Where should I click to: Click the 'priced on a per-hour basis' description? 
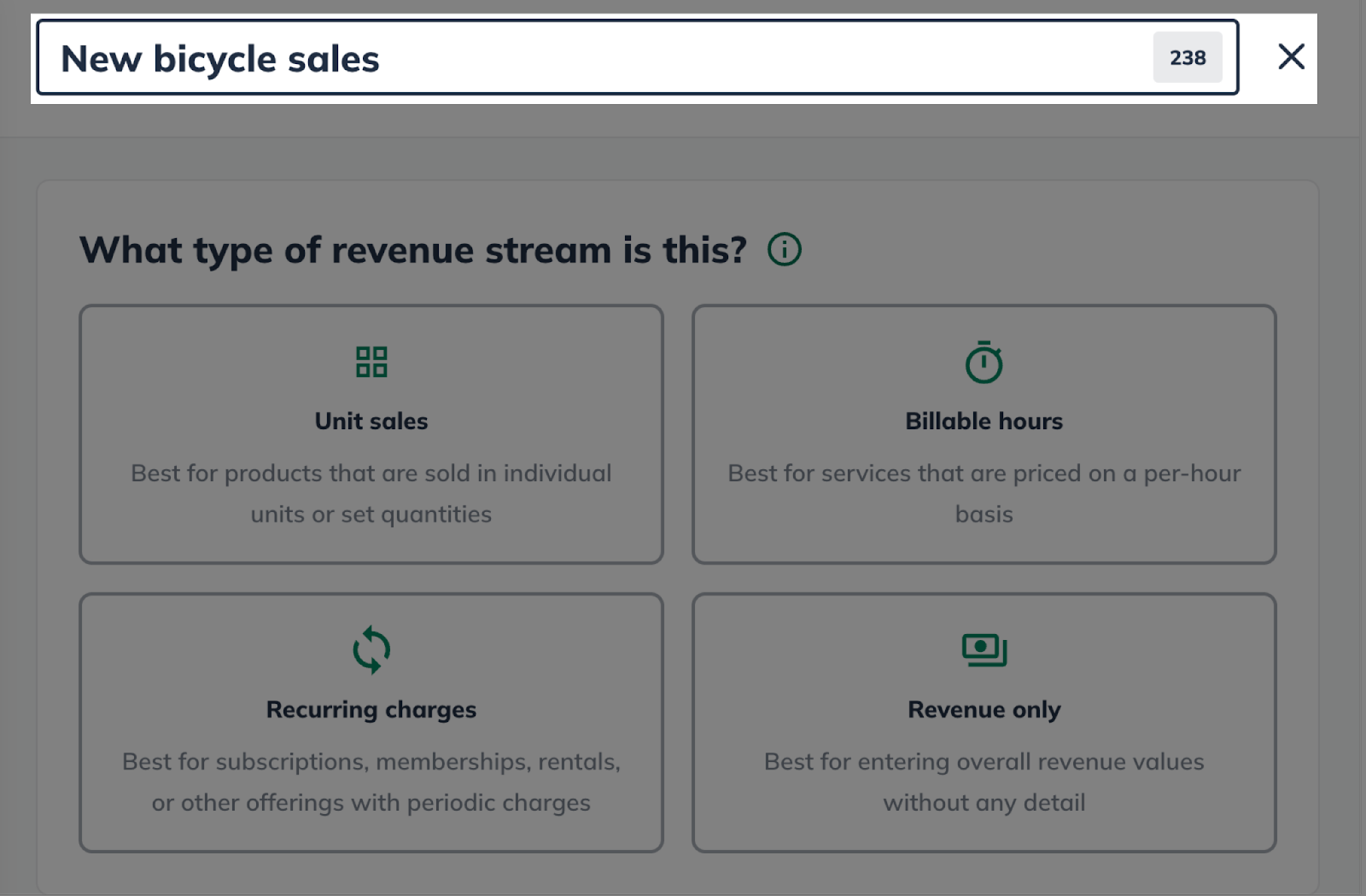point(984,493)
